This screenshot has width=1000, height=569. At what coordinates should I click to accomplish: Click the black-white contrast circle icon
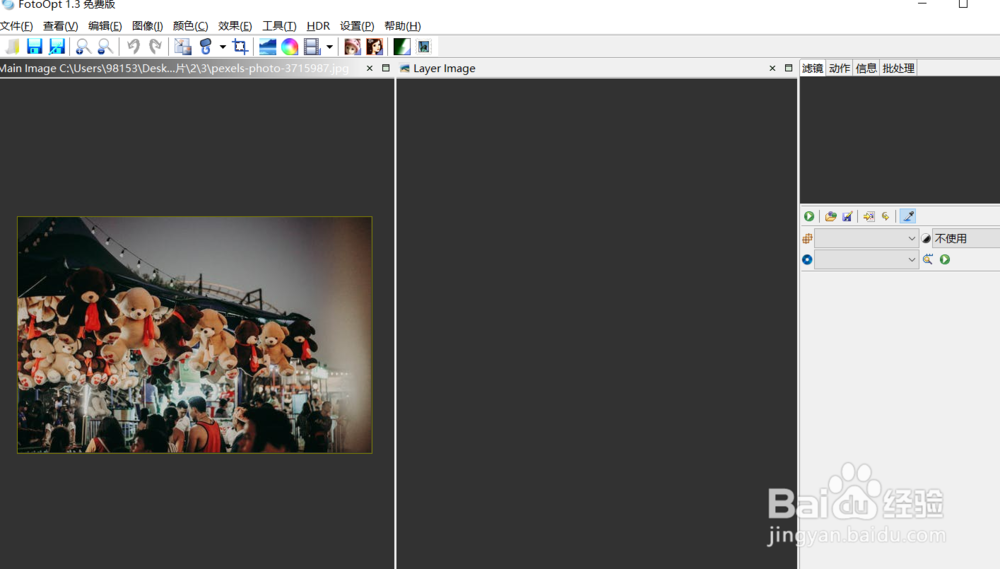(x=926, y=239)
